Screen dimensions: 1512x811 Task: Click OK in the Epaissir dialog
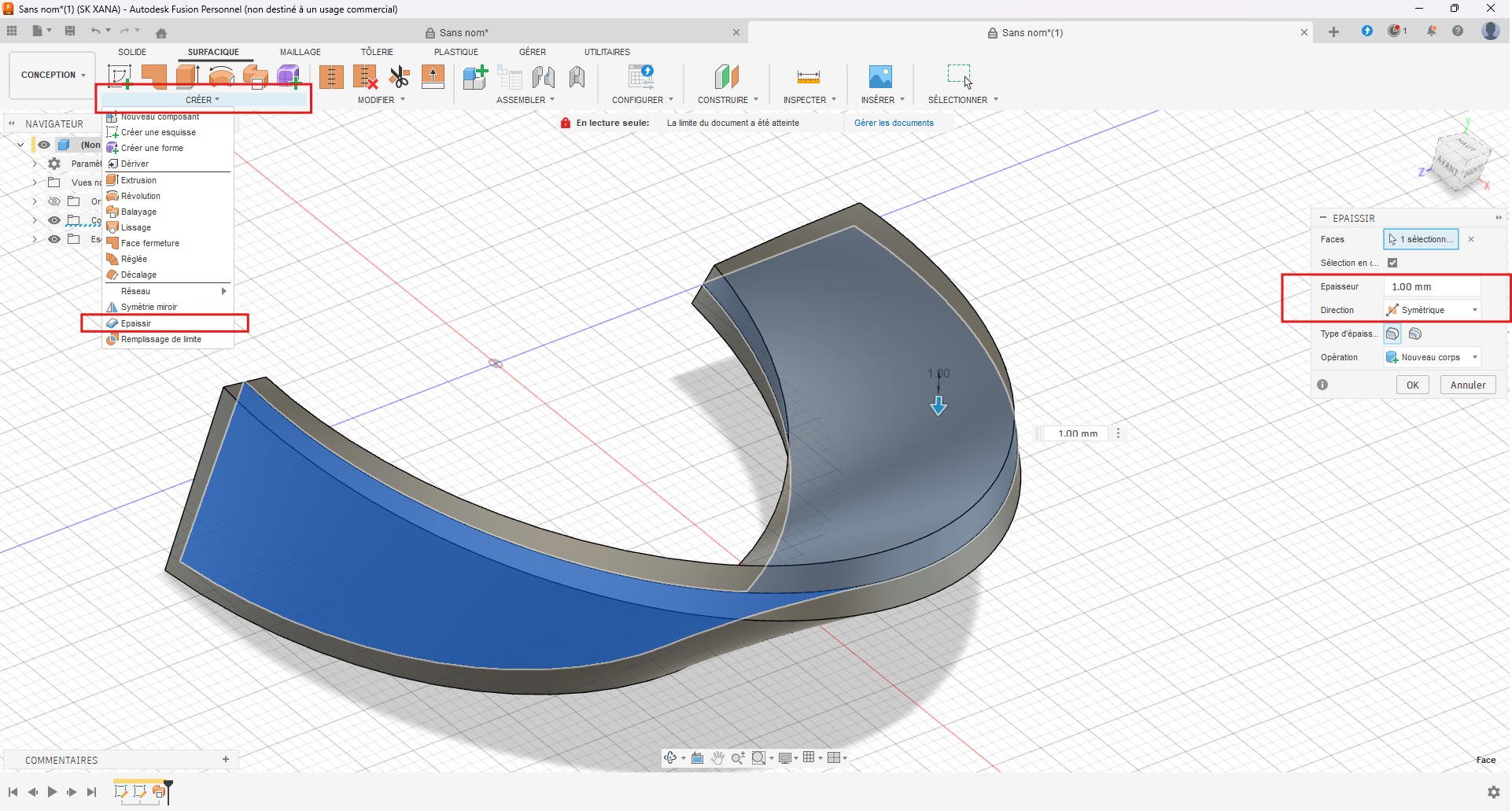tap(1412, 385)
